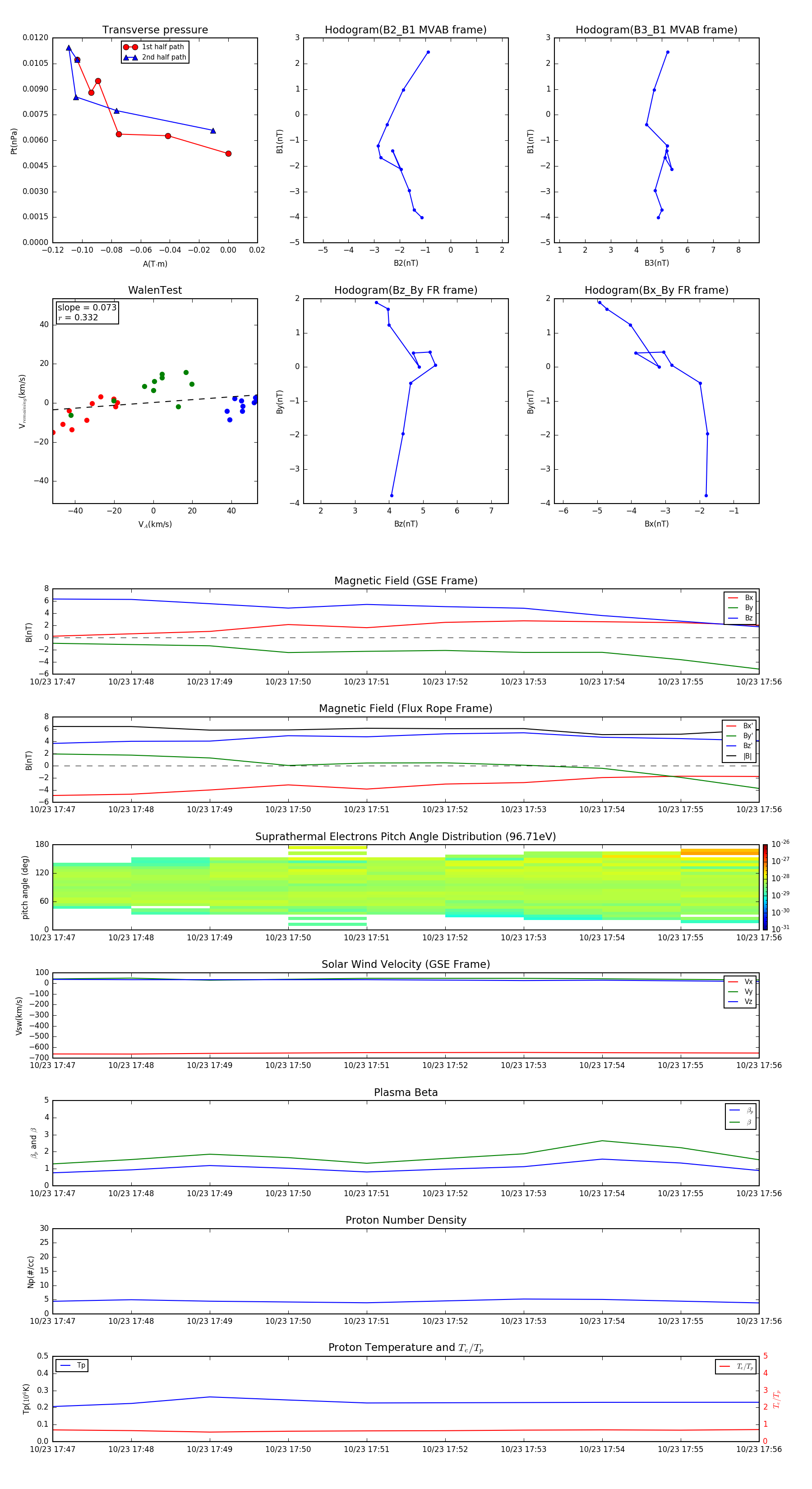Click the 'Magnetic Field (GSE Frame)' title

[406, 581]
